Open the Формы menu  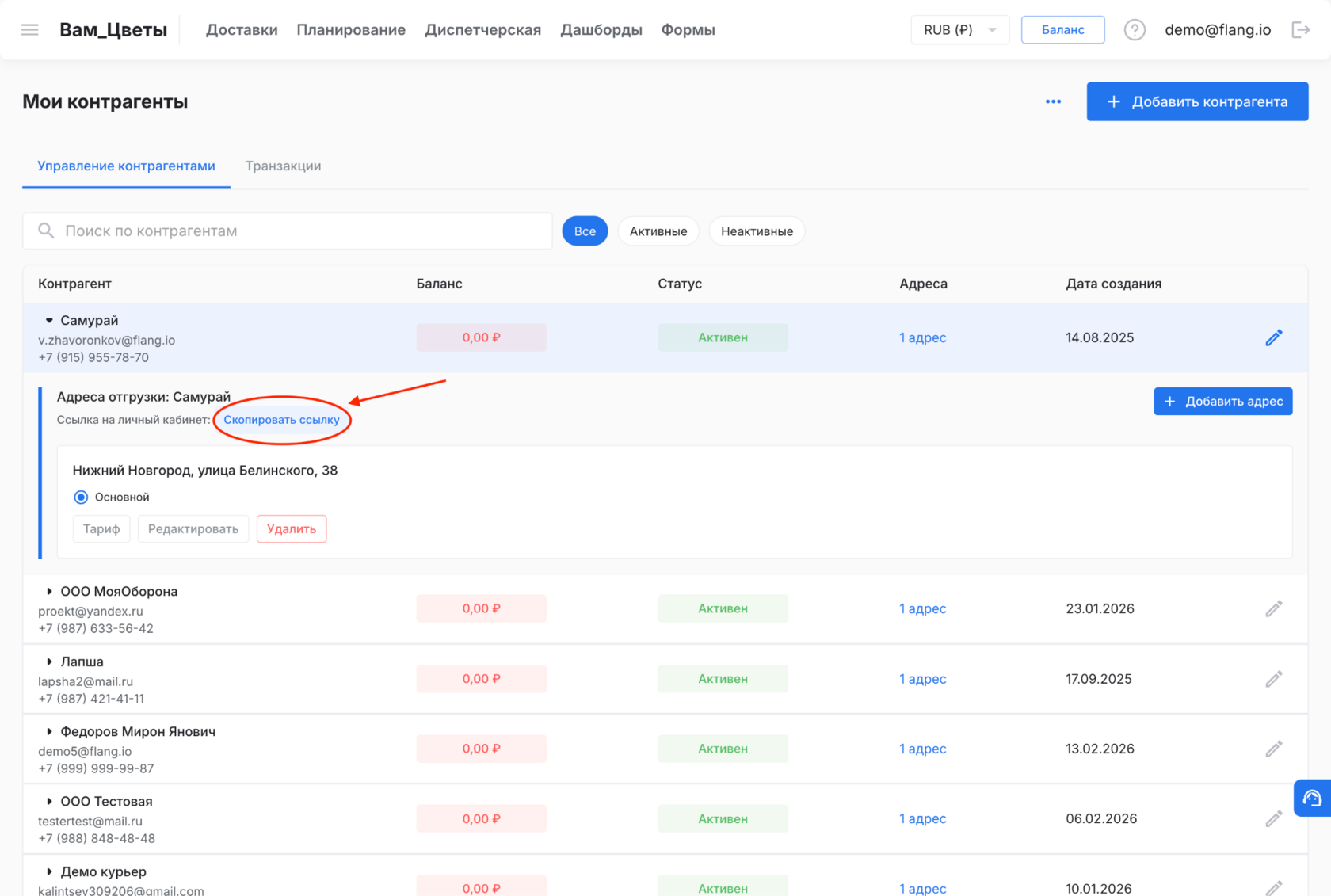pos(688,30)
